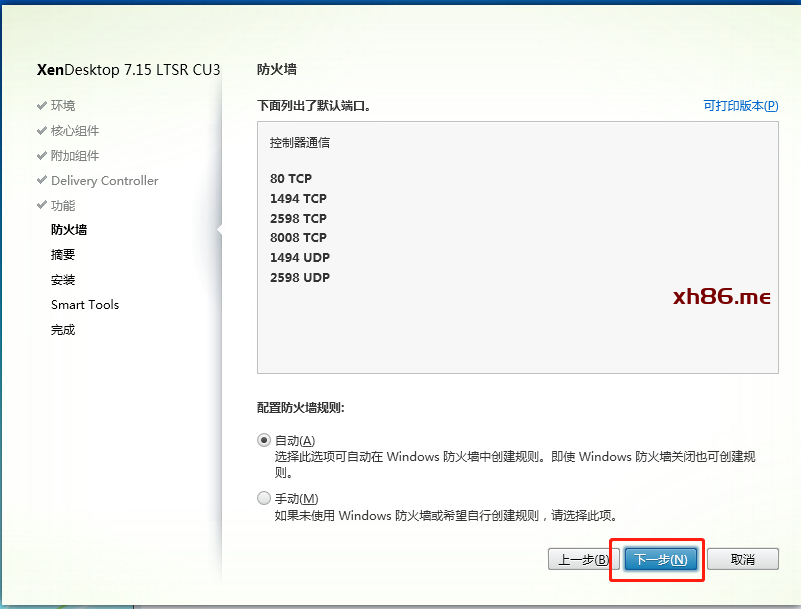Open the 可打印版本(P) link
Viewport: 801px width, 609px height.
(740, 105)
